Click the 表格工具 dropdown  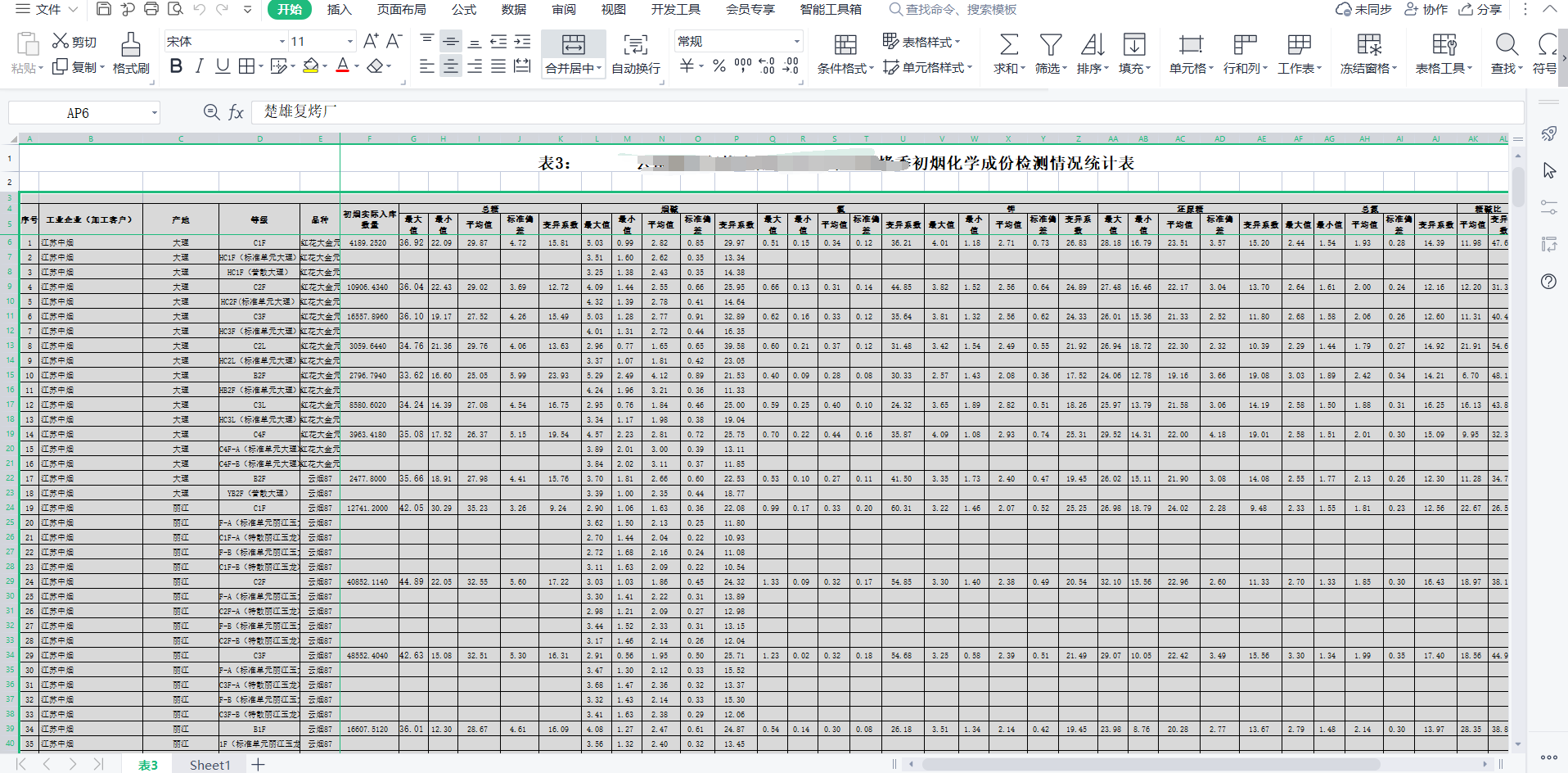click(1444, 54)
